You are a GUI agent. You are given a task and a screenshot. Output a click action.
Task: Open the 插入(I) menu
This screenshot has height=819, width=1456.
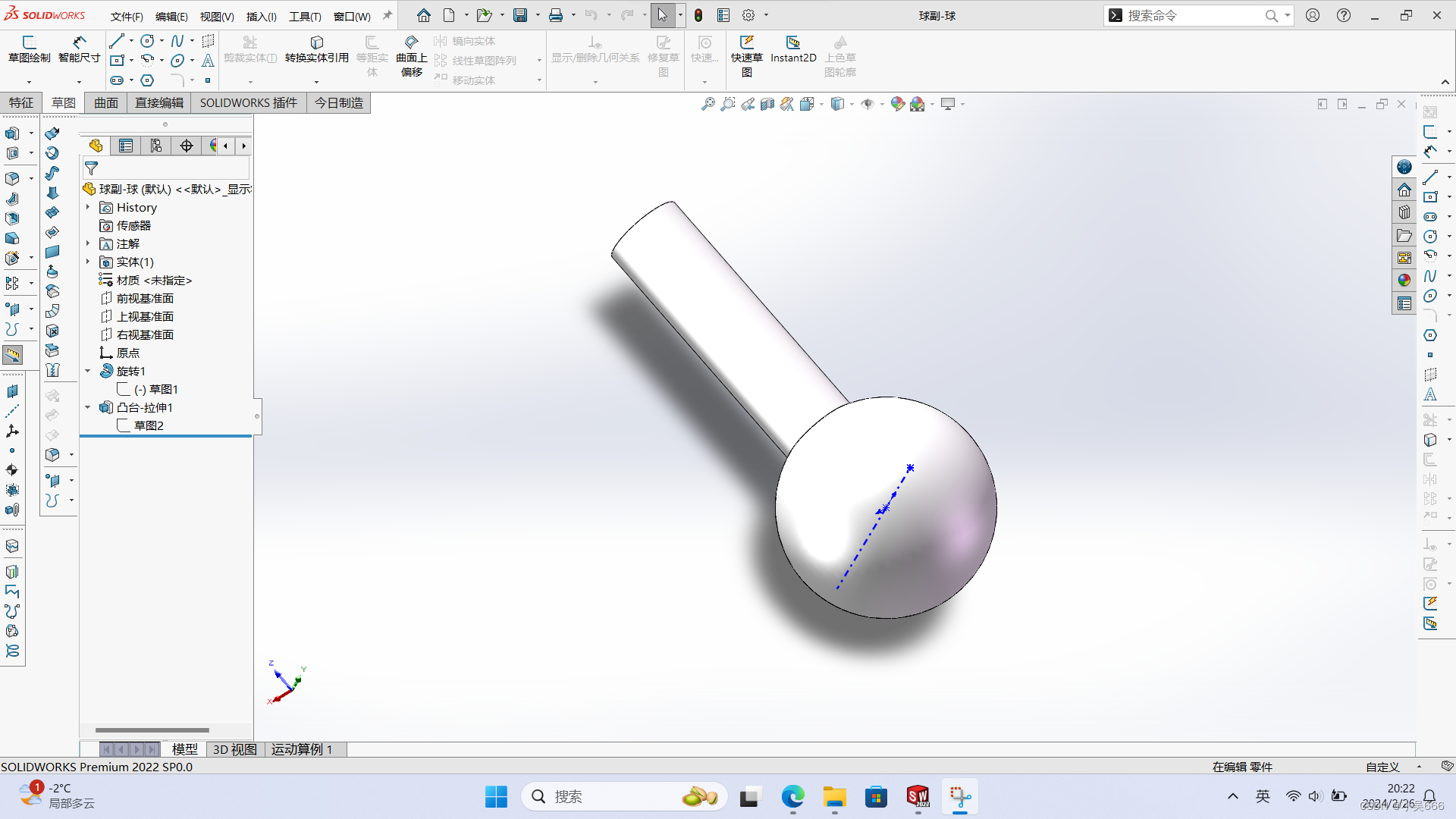(x=261, y=16)
